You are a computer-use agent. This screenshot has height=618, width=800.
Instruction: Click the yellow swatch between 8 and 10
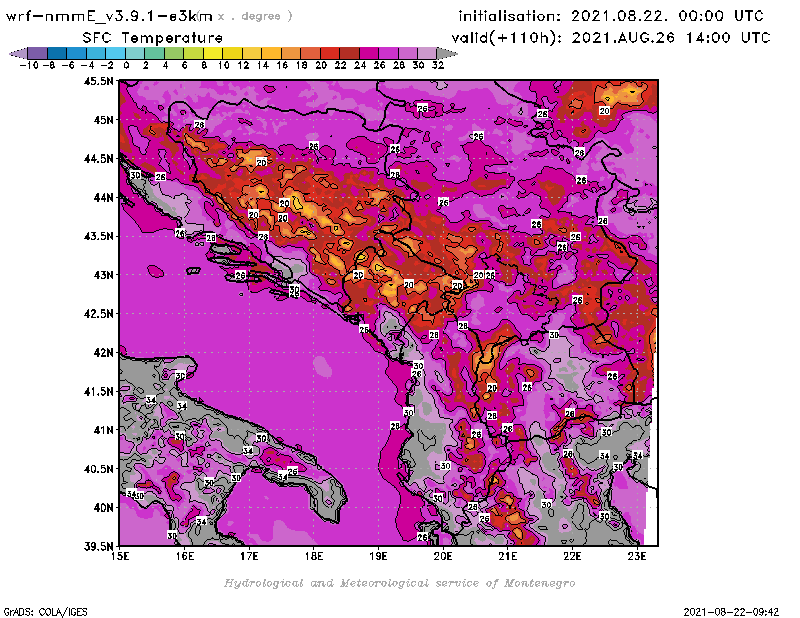coord(212,53)
